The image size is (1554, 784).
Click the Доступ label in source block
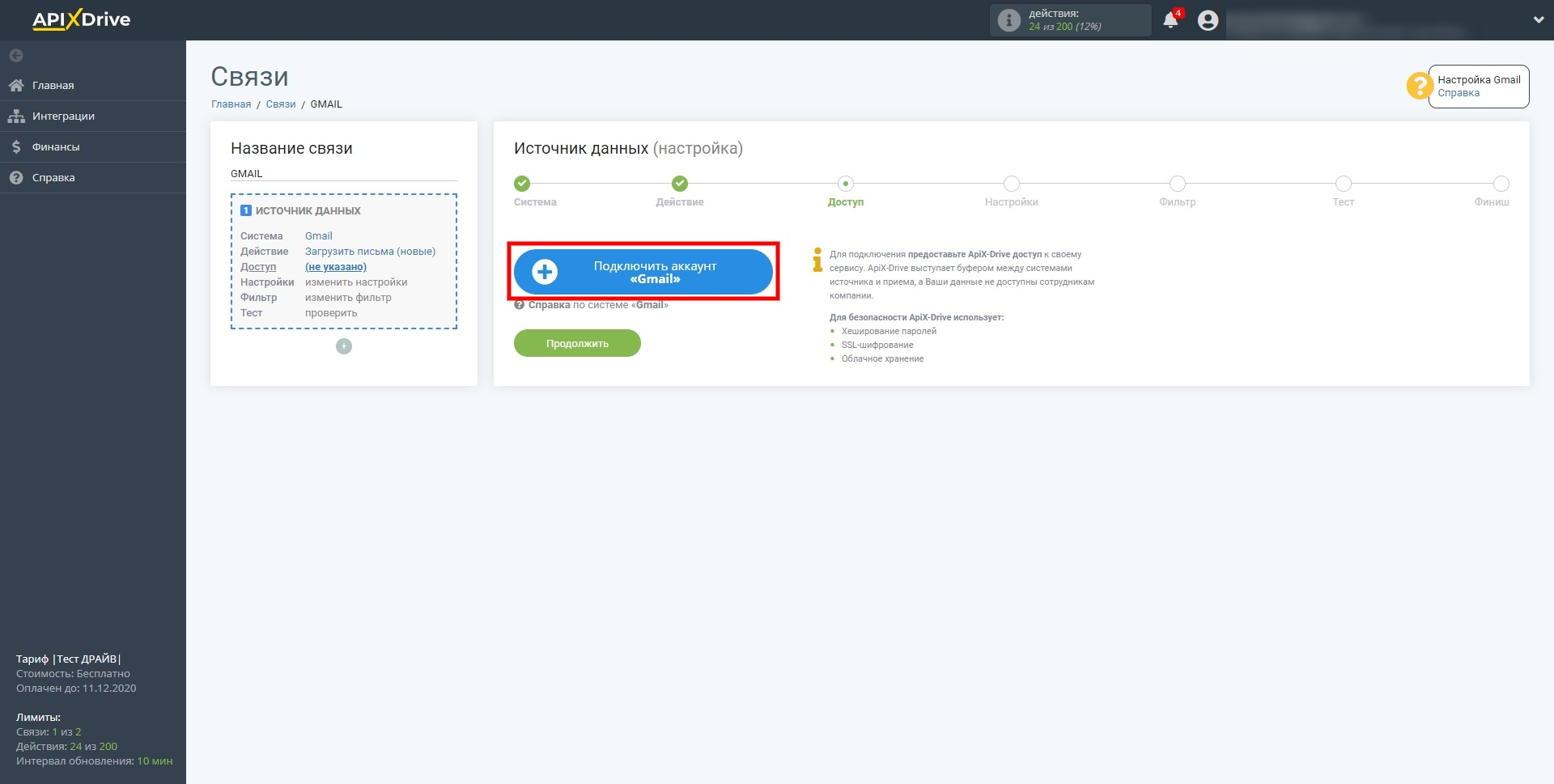coord(258,267)
